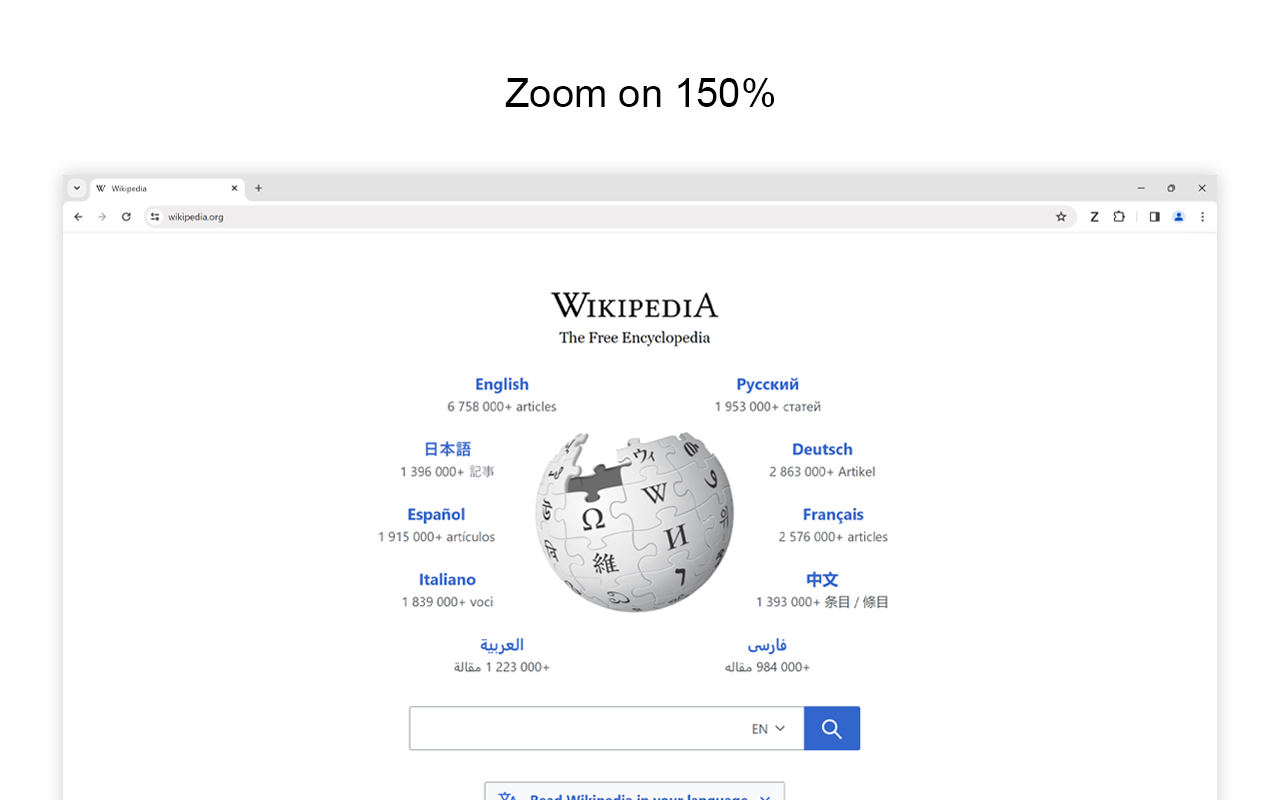Start the Wikipedia search with magnifier button
This screenshot has width=1280, height=800.
tap(831, 728)
